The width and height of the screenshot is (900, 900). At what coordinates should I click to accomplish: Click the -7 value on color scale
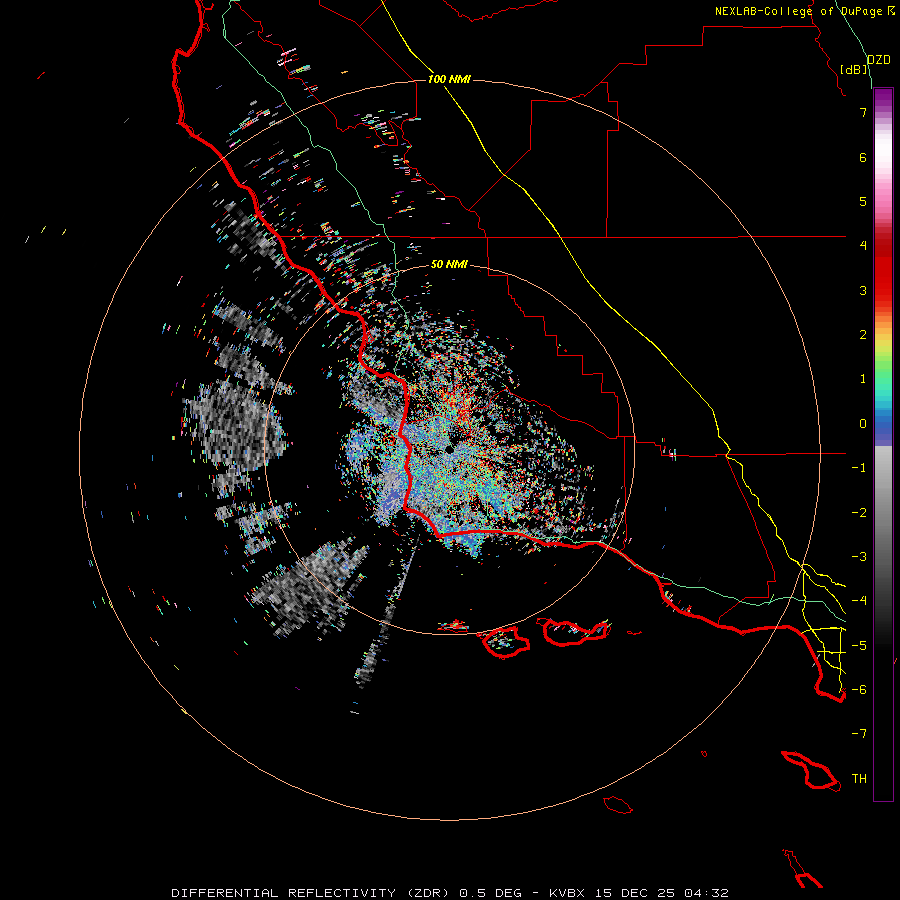[x=859, y=734]
